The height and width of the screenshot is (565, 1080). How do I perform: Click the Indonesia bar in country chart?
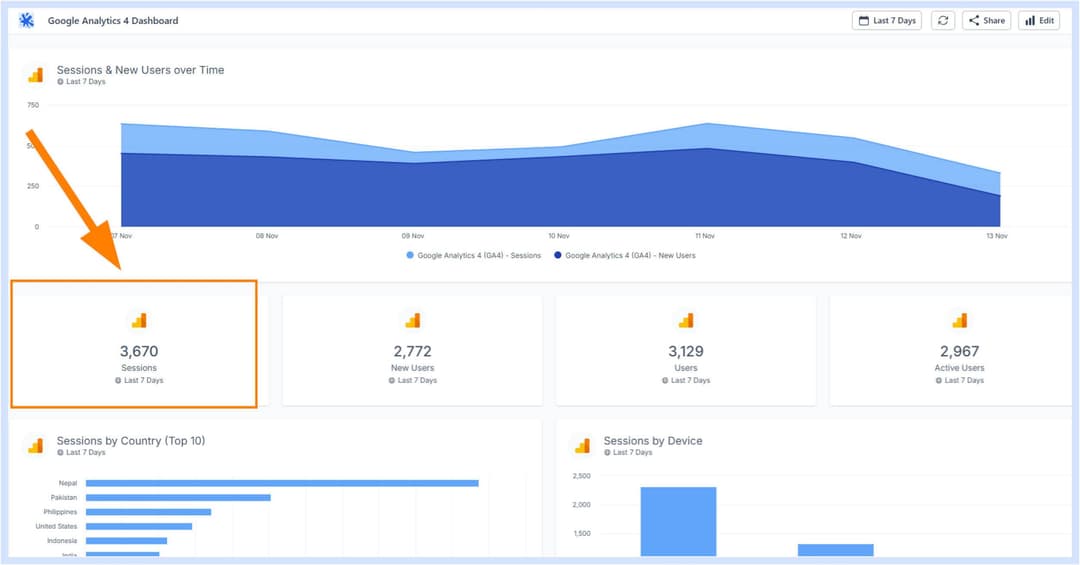[x=127, y=541]
